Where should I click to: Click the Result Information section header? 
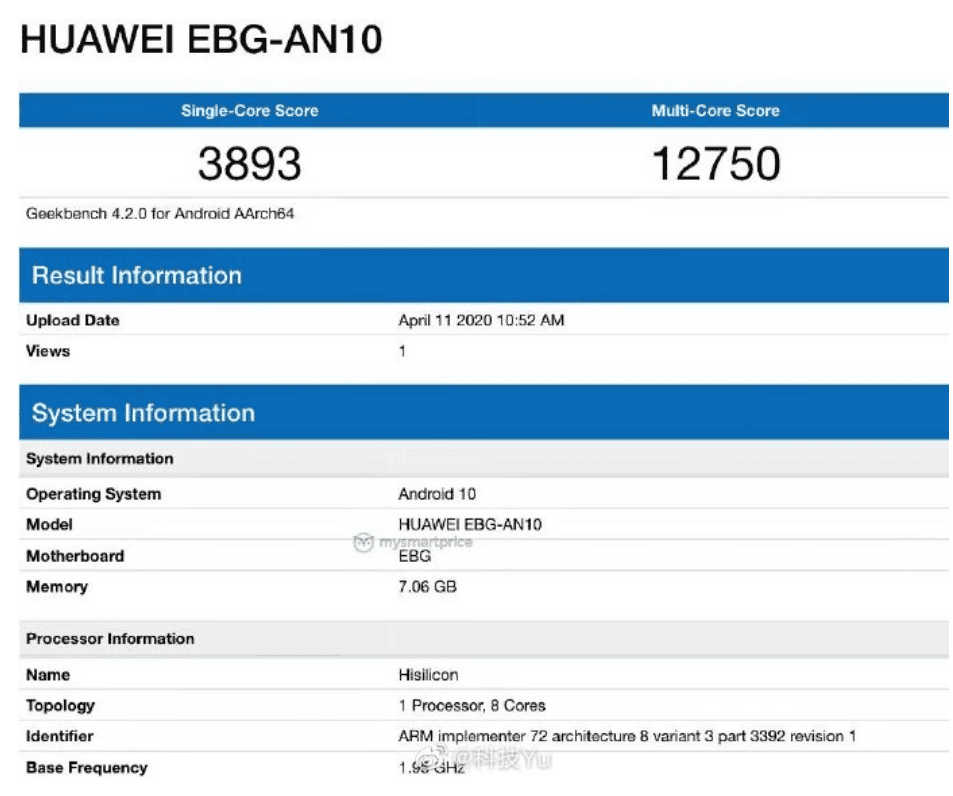click(484, 275)
